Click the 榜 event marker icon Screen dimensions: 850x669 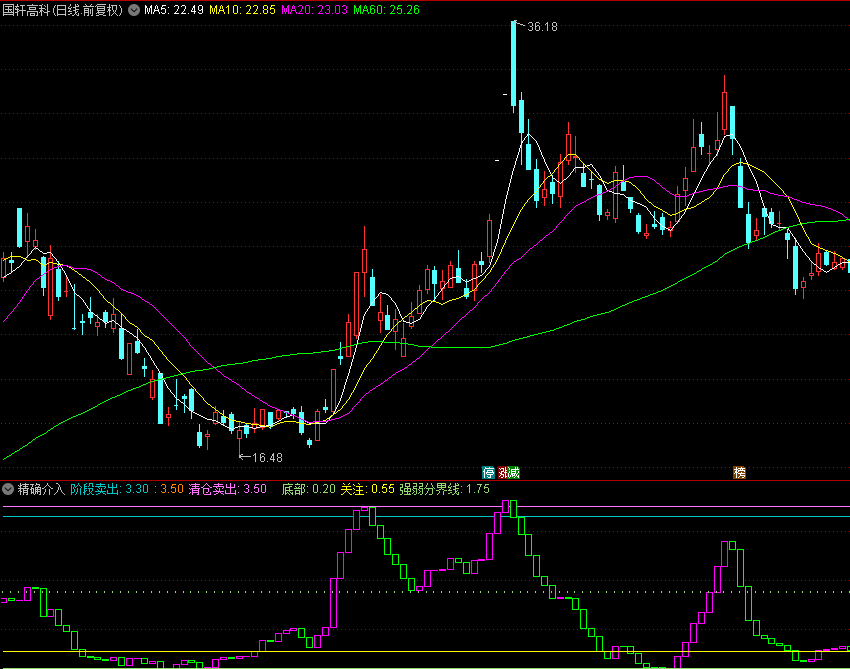tap(740, 472)
